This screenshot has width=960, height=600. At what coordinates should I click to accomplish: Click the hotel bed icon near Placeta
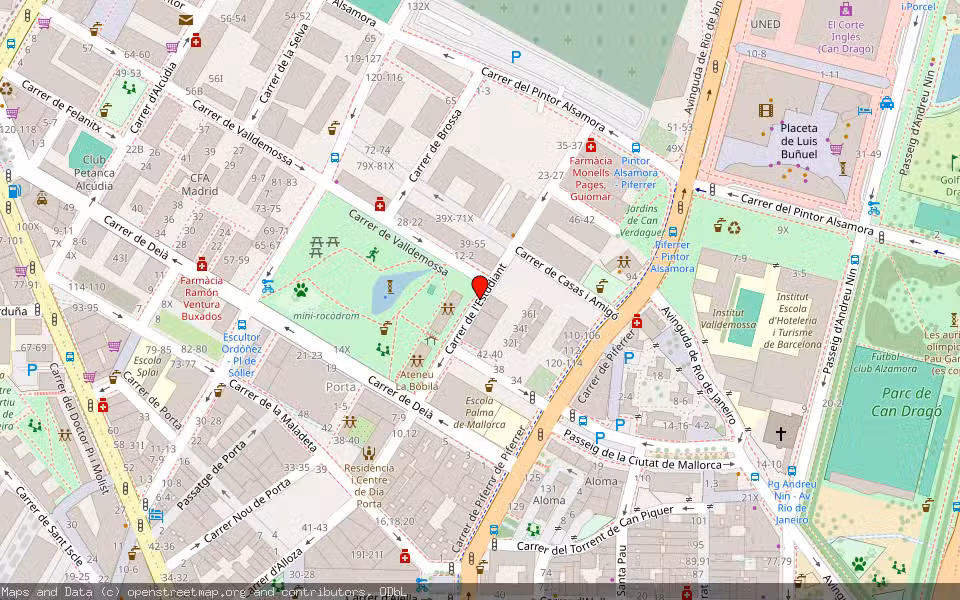[864, 111]
